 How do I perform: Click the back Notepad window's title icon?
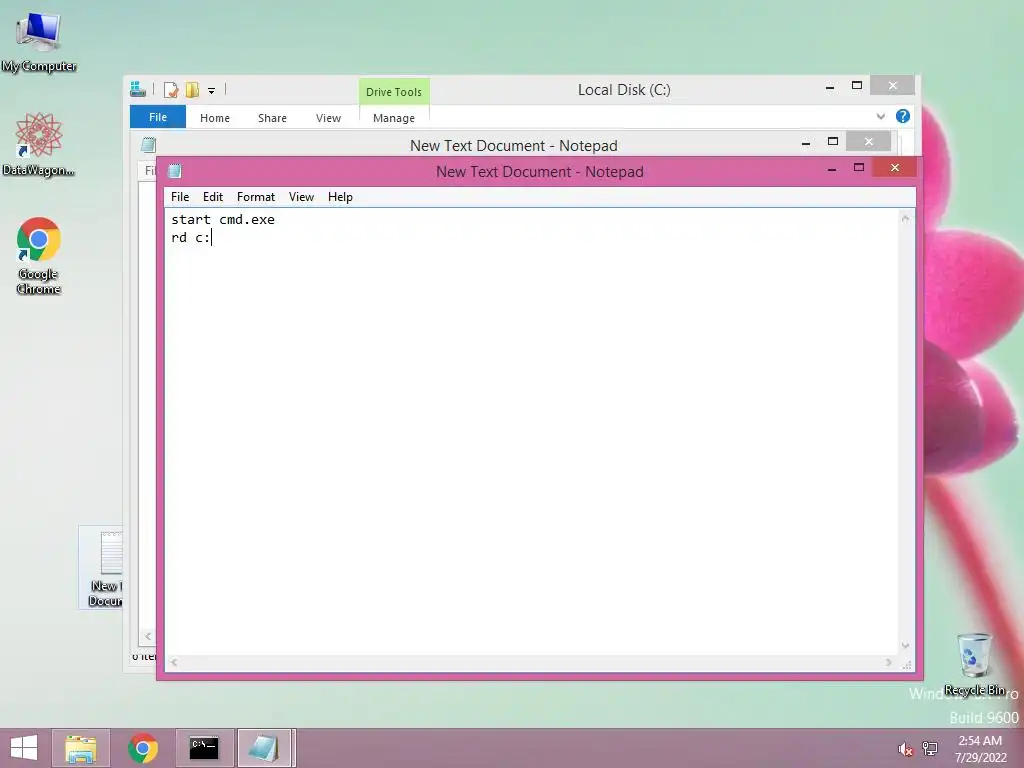coord(148,145)
